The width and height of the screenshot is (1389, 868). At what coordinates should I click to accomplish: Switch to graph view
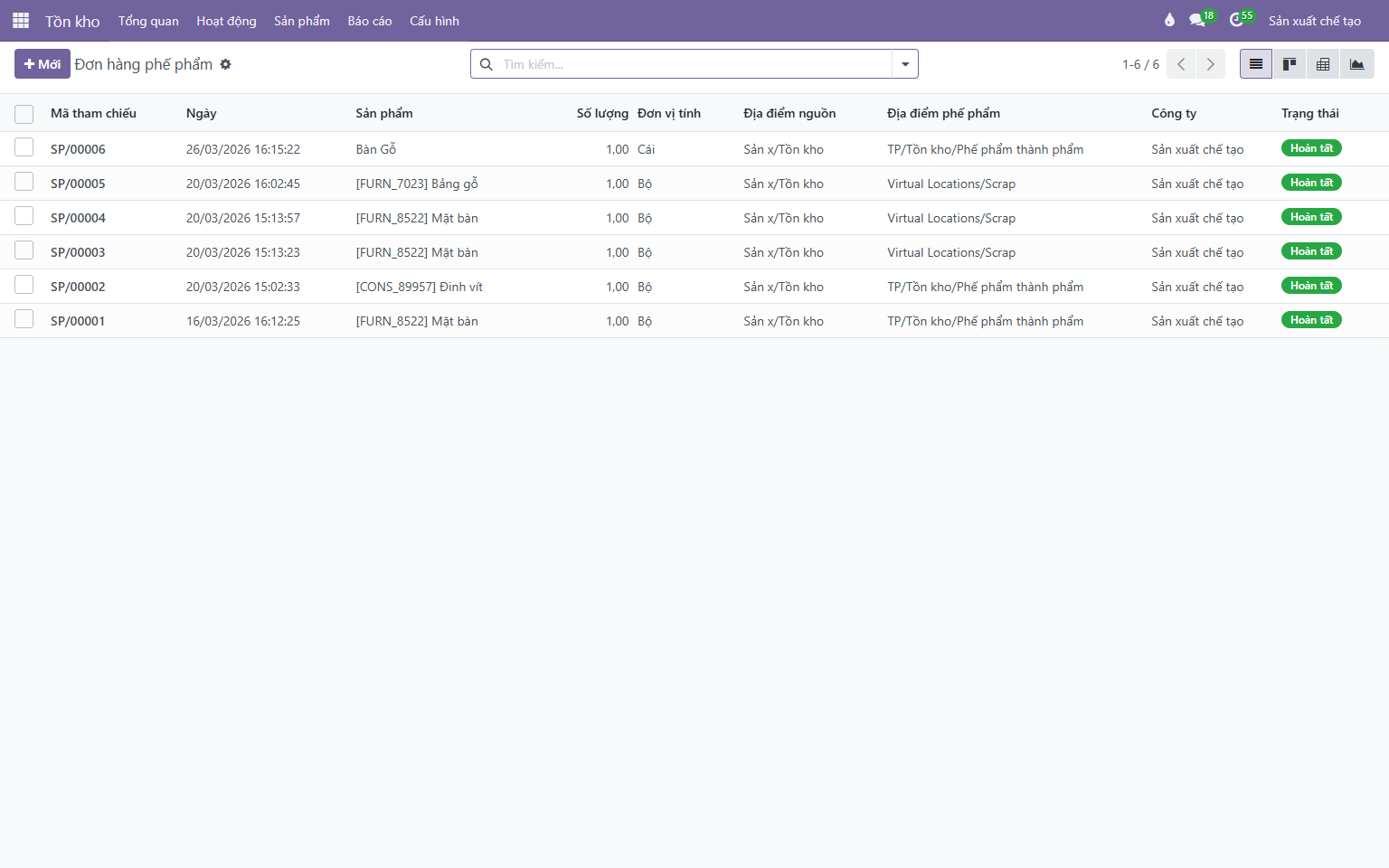[1357, 64]
